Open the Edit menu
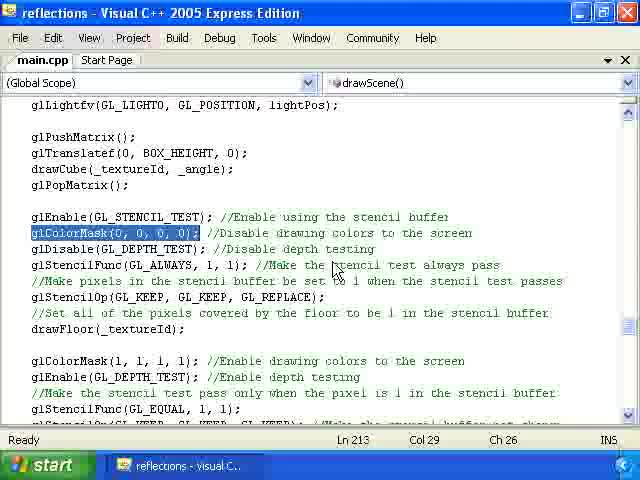 click(x=53, y=38)
